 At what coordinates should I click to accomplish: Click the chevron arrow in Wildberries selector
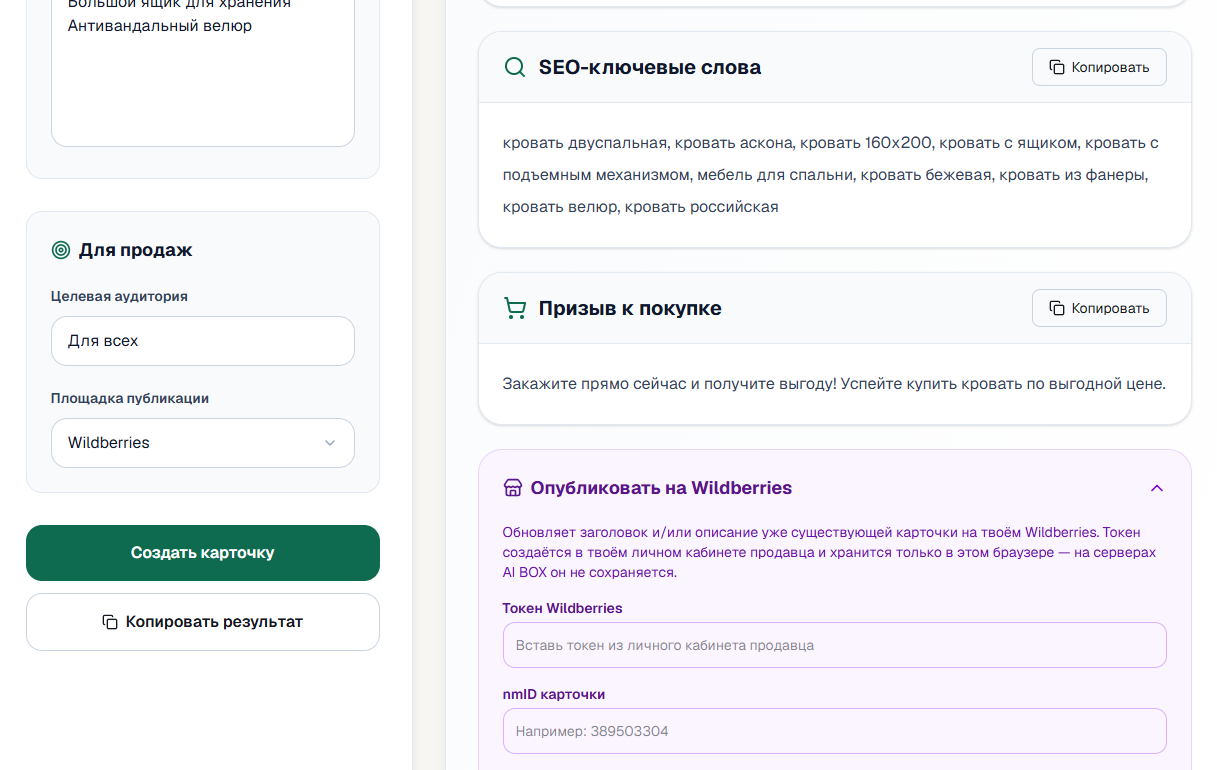[330, 443]
